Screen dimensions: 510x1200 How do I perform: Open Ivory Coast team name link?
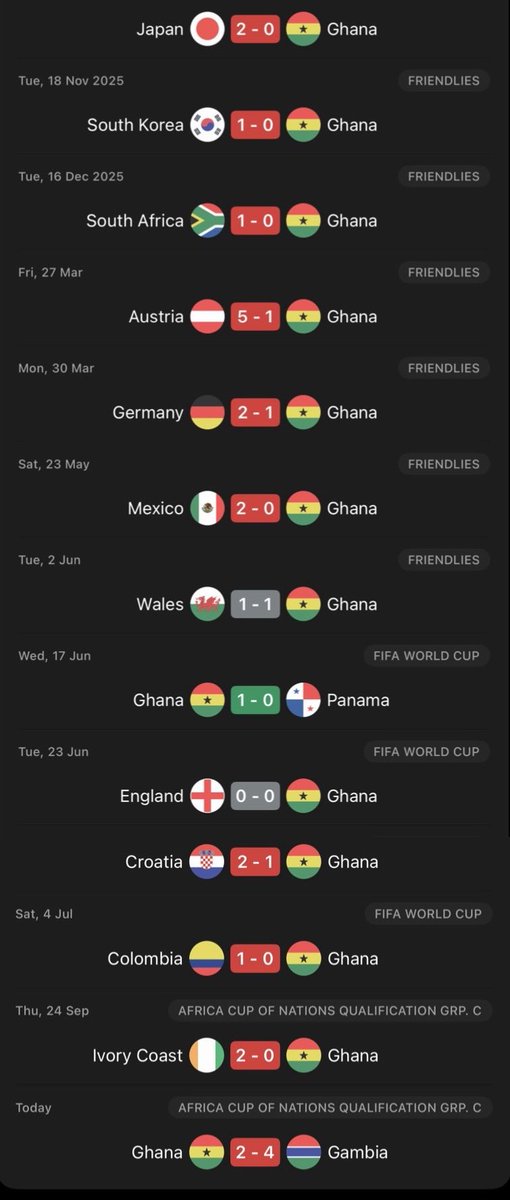pos(138,1056)
